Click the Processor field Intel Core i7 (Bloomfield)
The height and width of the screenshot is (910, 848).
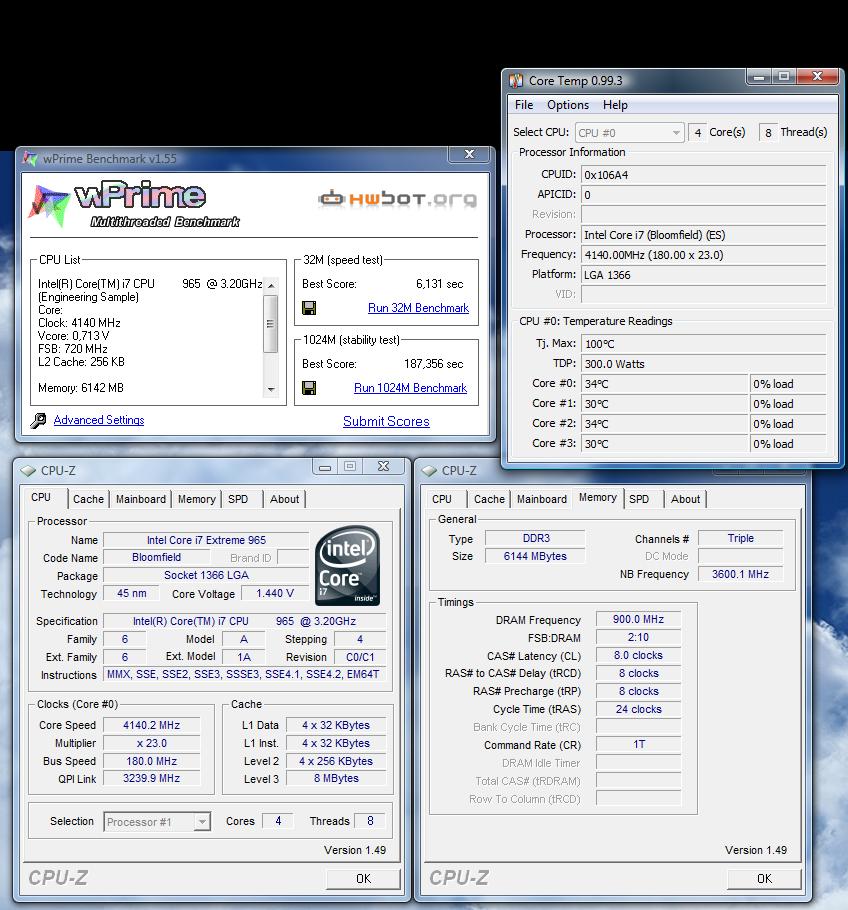703,235
